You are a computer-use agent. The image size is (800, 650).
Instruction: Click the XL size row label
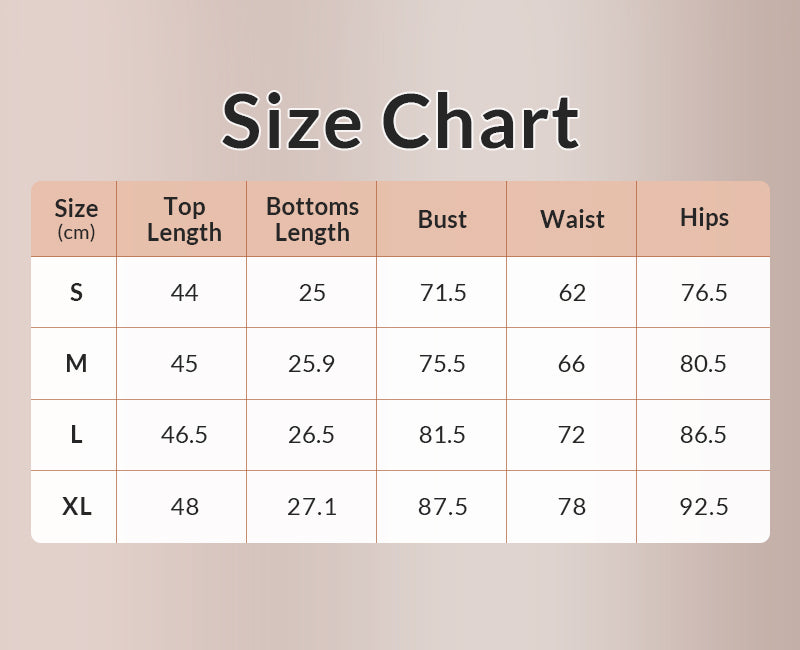pyautogui.click(x=76, y=507)
